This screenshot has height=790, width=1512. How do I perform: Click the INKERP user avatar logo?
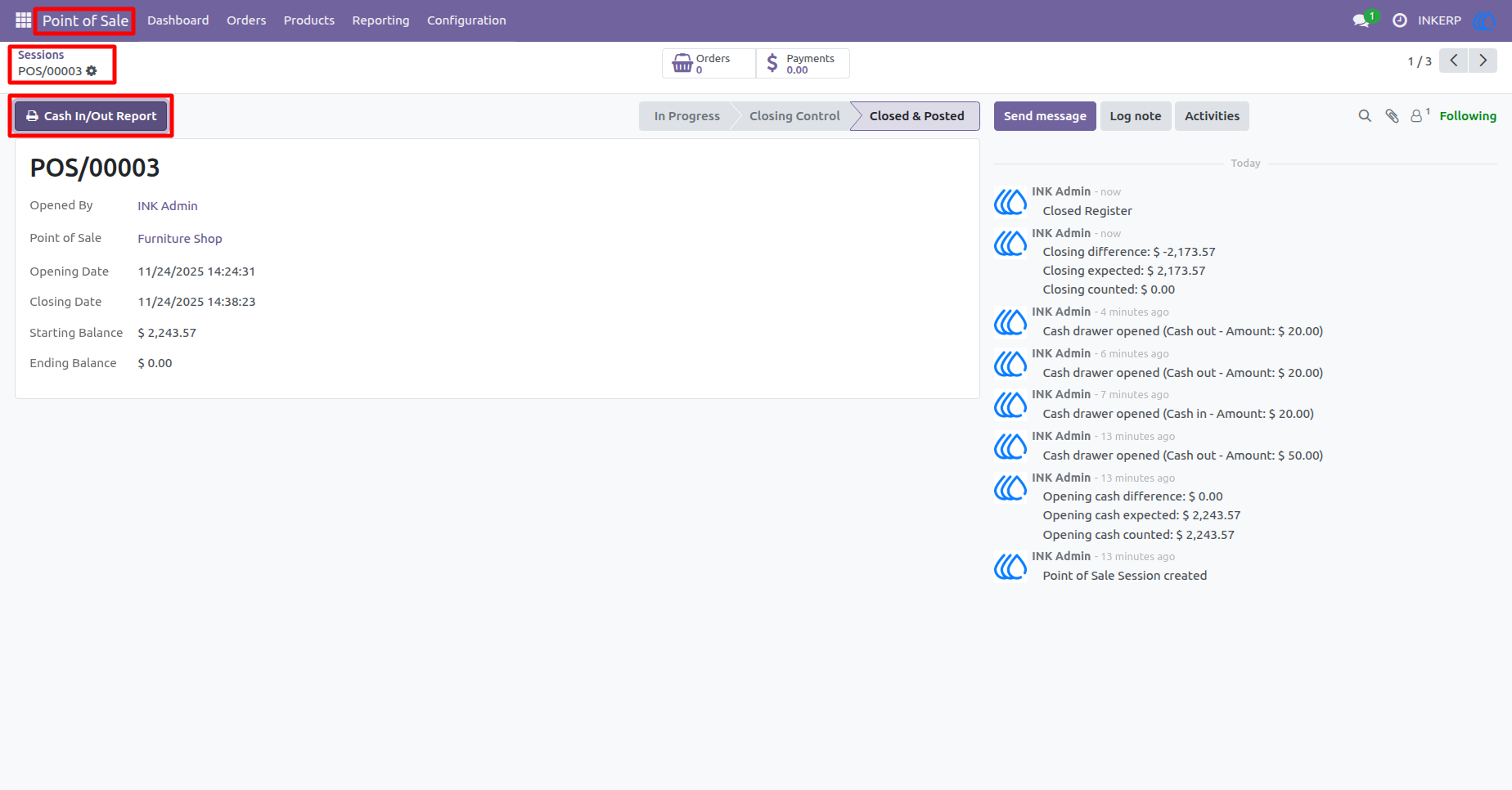pos(1483,20)
